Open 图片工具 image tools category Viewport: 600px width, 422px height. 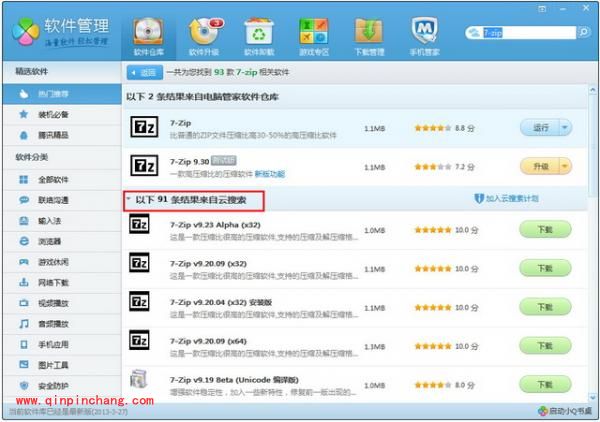62,365
